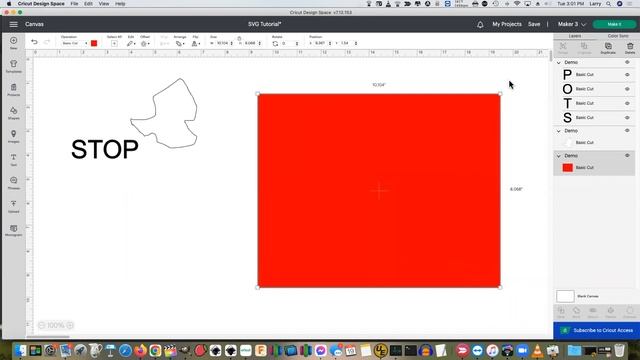The width and height of the screenshot is (640, 360).
Task: Open the View menu
Action: click(104, 4)
